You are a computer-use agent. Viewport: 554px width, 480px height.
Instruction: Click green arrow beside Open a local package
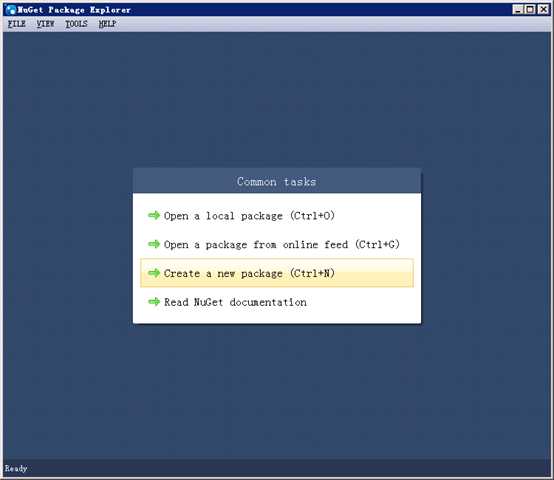coord(154,215)
